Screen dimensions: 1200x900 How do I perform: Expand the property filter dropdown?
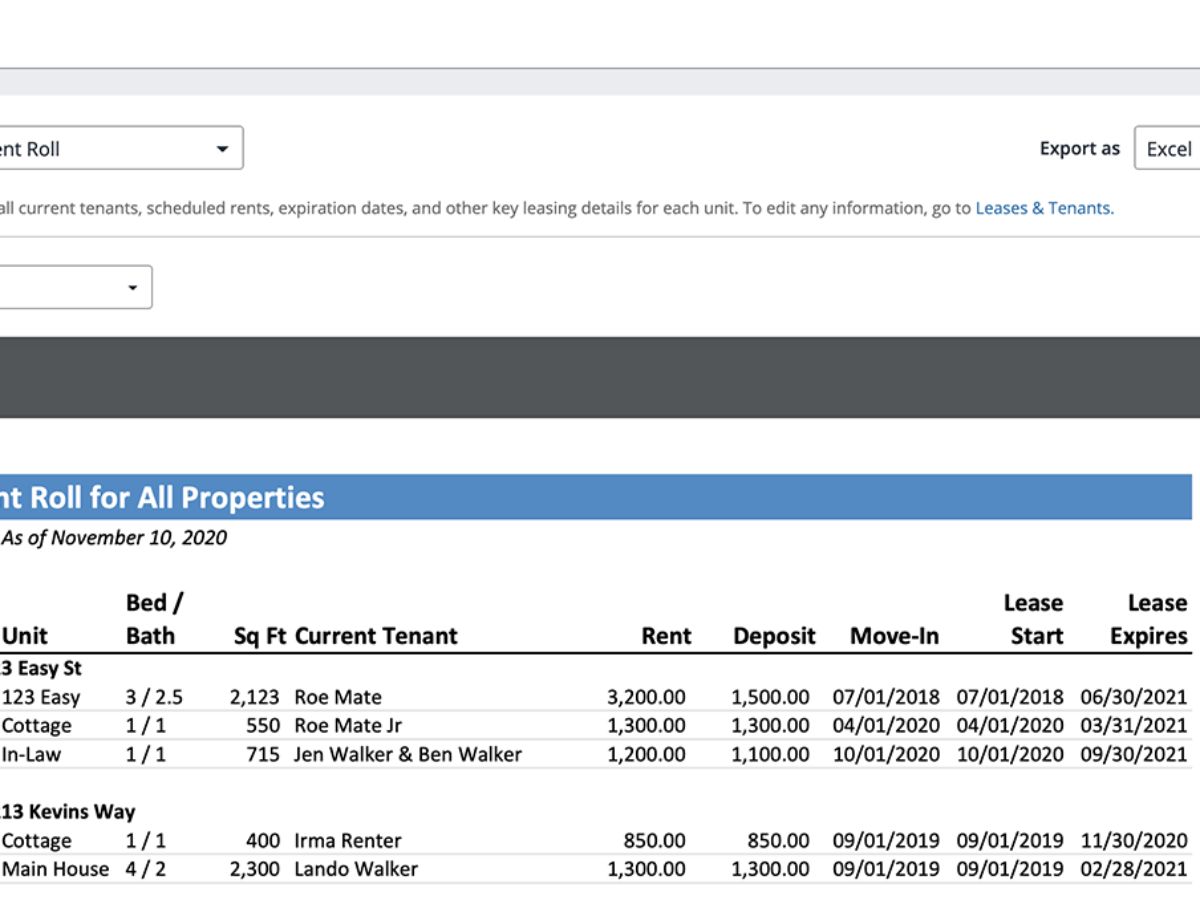click(75, 287)
